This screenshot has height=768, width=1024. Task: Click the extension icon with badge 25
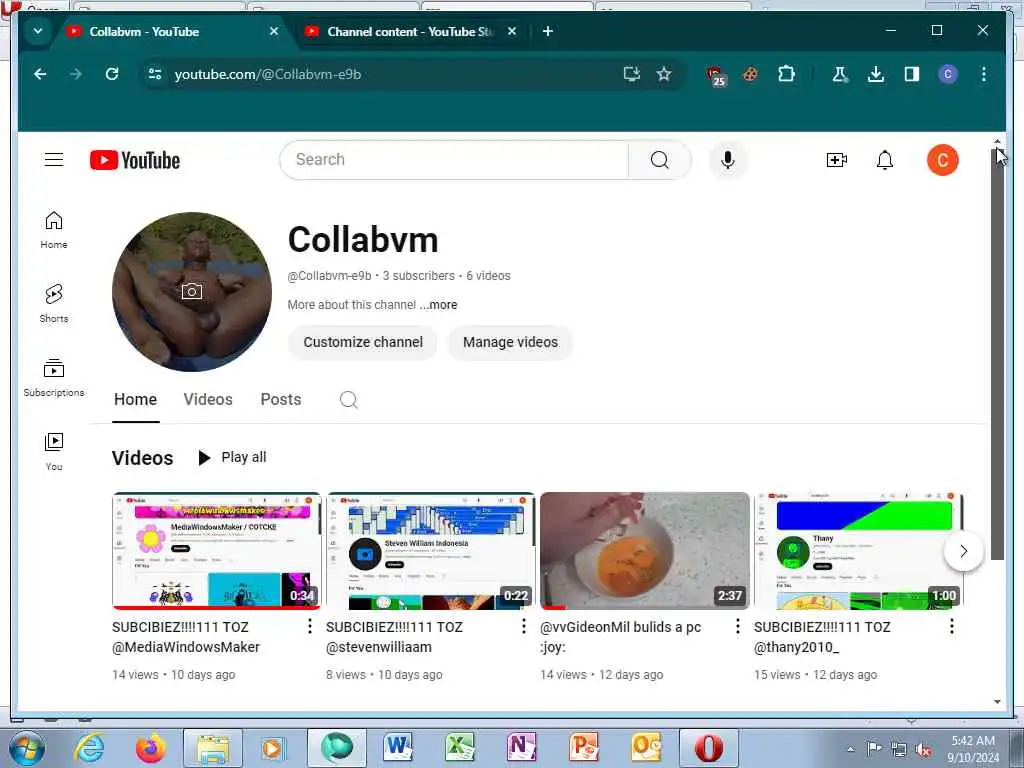(x=716, y=76)
